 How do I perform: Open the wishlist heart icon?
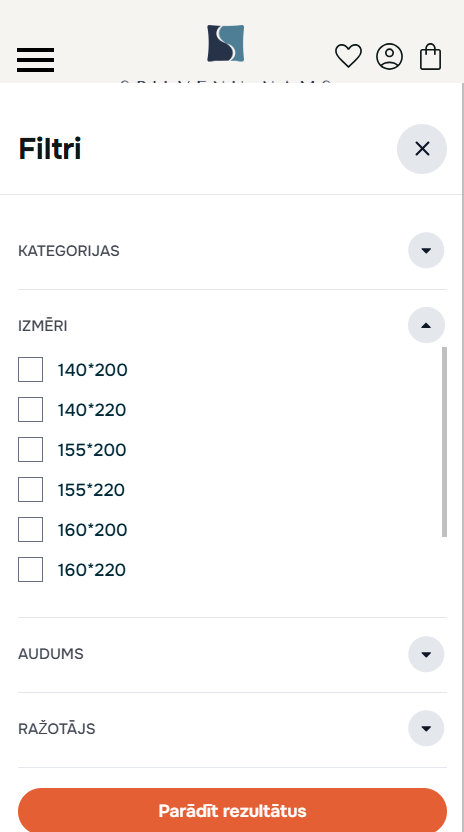(x=348, y=56)
